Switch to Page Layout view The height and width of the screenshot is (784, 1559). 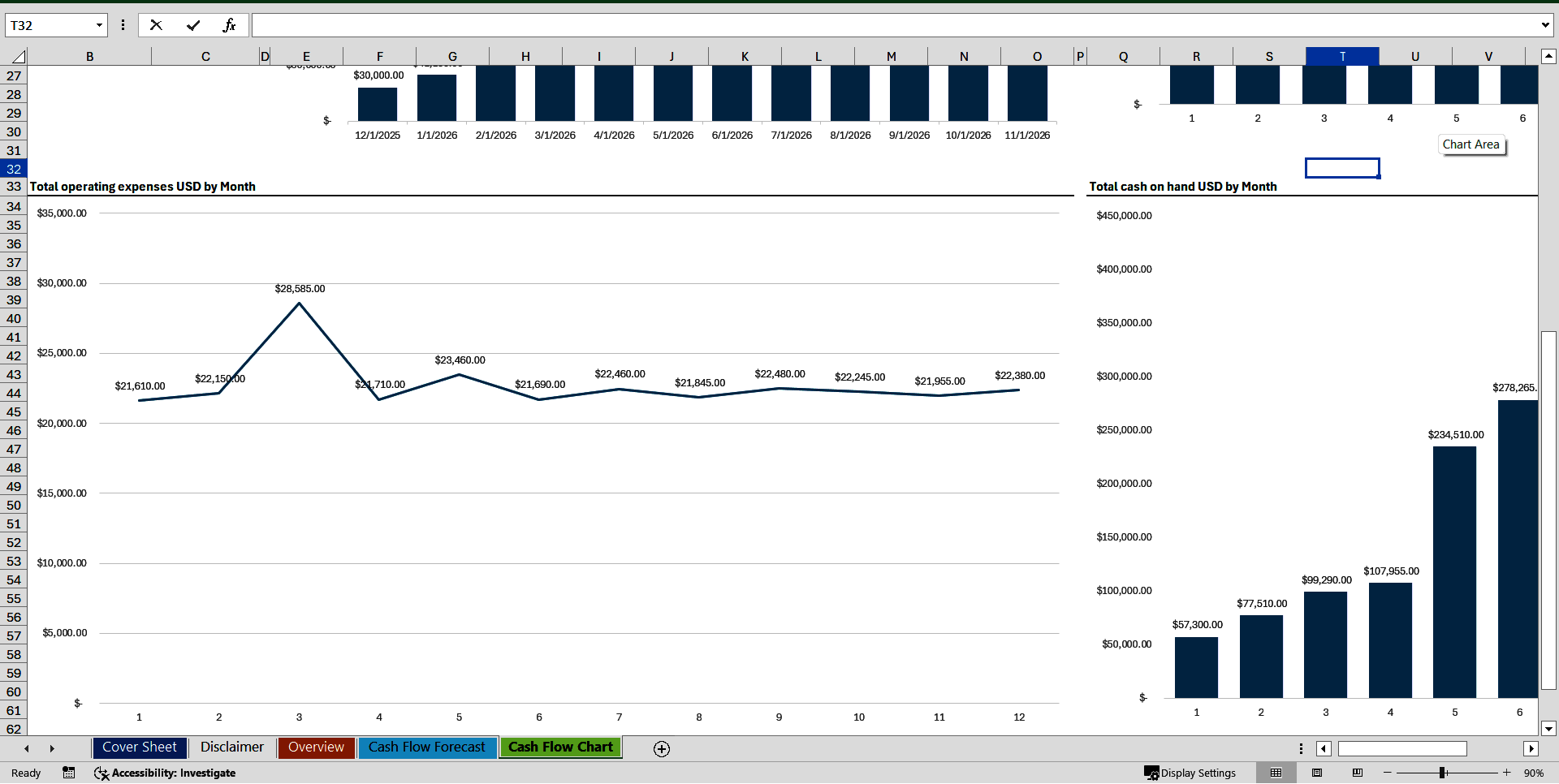(1315, 773)
